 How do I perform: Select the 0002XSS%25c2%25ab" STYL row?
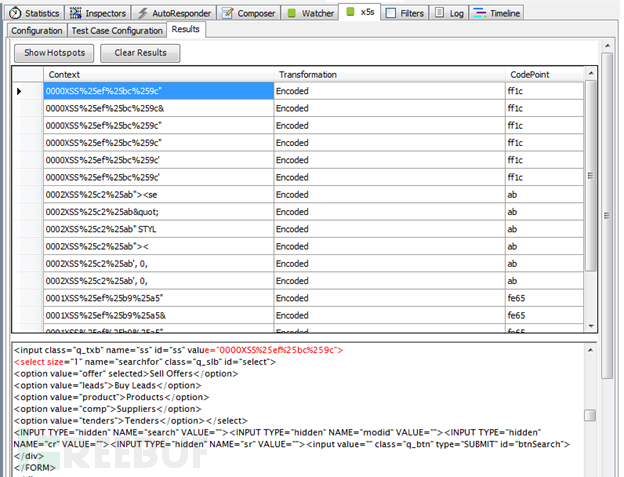coord(314,229)
